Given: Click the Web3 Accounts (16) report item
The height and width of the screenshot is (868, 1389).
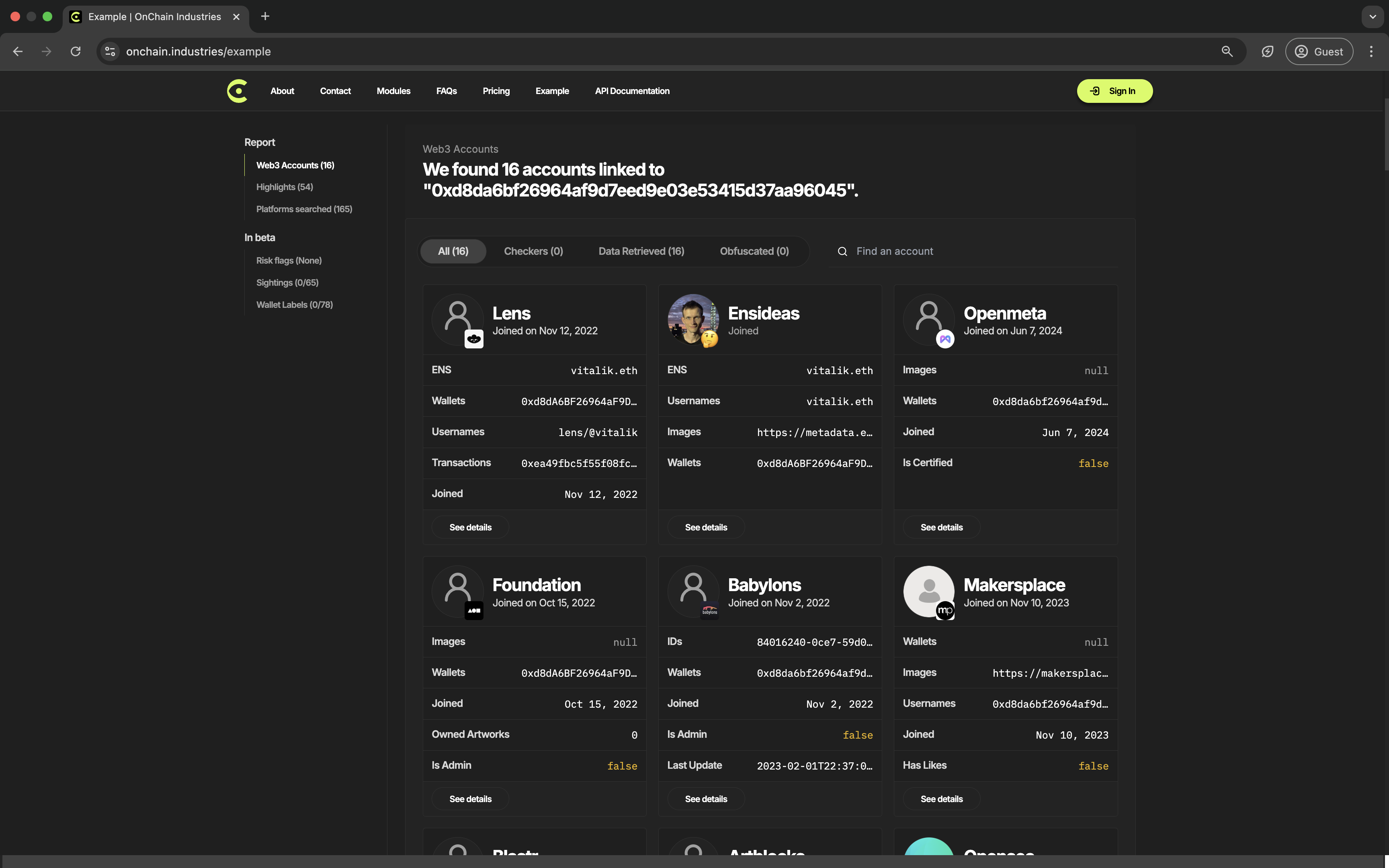Looking at the screenshot, I should coord(295,165).
